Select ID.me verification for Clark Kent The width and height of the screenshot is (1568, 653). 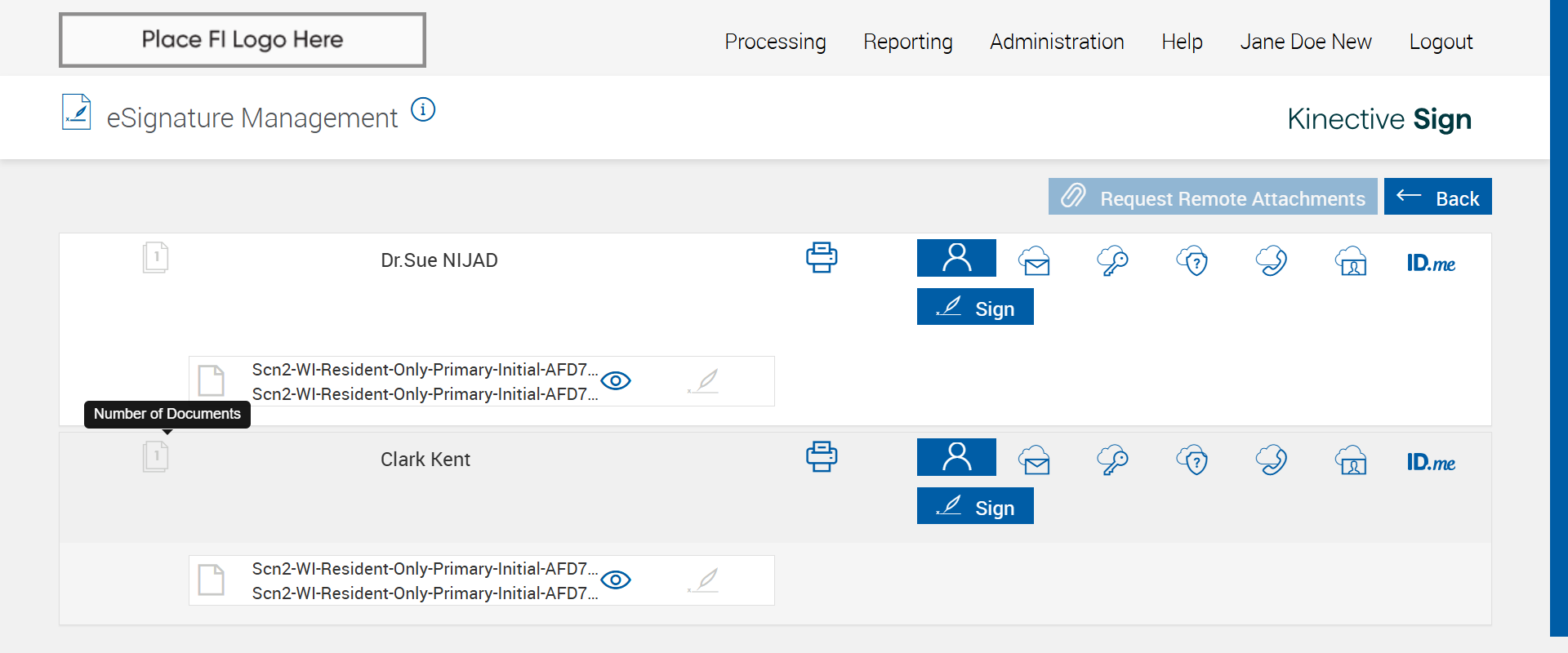click(x=1431, y=462)
